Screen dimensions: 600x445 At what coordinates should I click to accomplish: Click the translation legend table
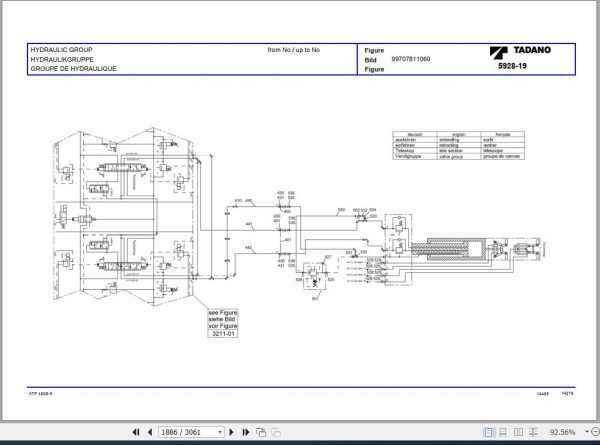pos(458,145)
